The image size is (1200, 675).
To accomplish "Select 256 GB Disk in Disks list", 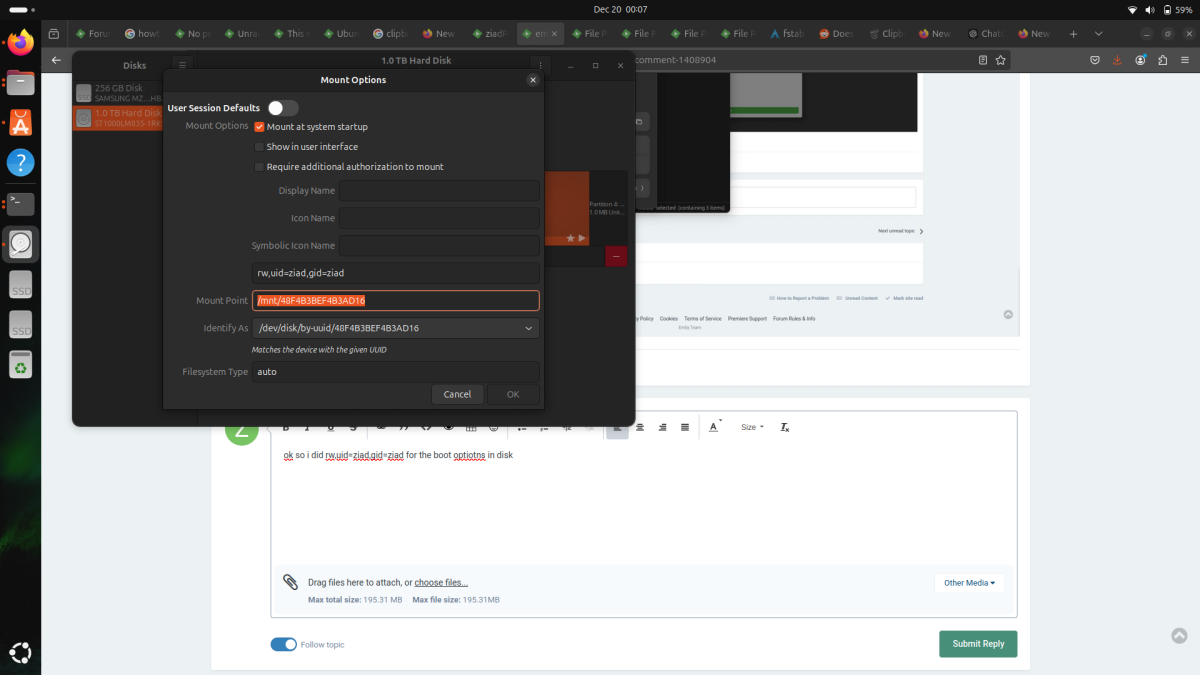I will pos(118,93).
